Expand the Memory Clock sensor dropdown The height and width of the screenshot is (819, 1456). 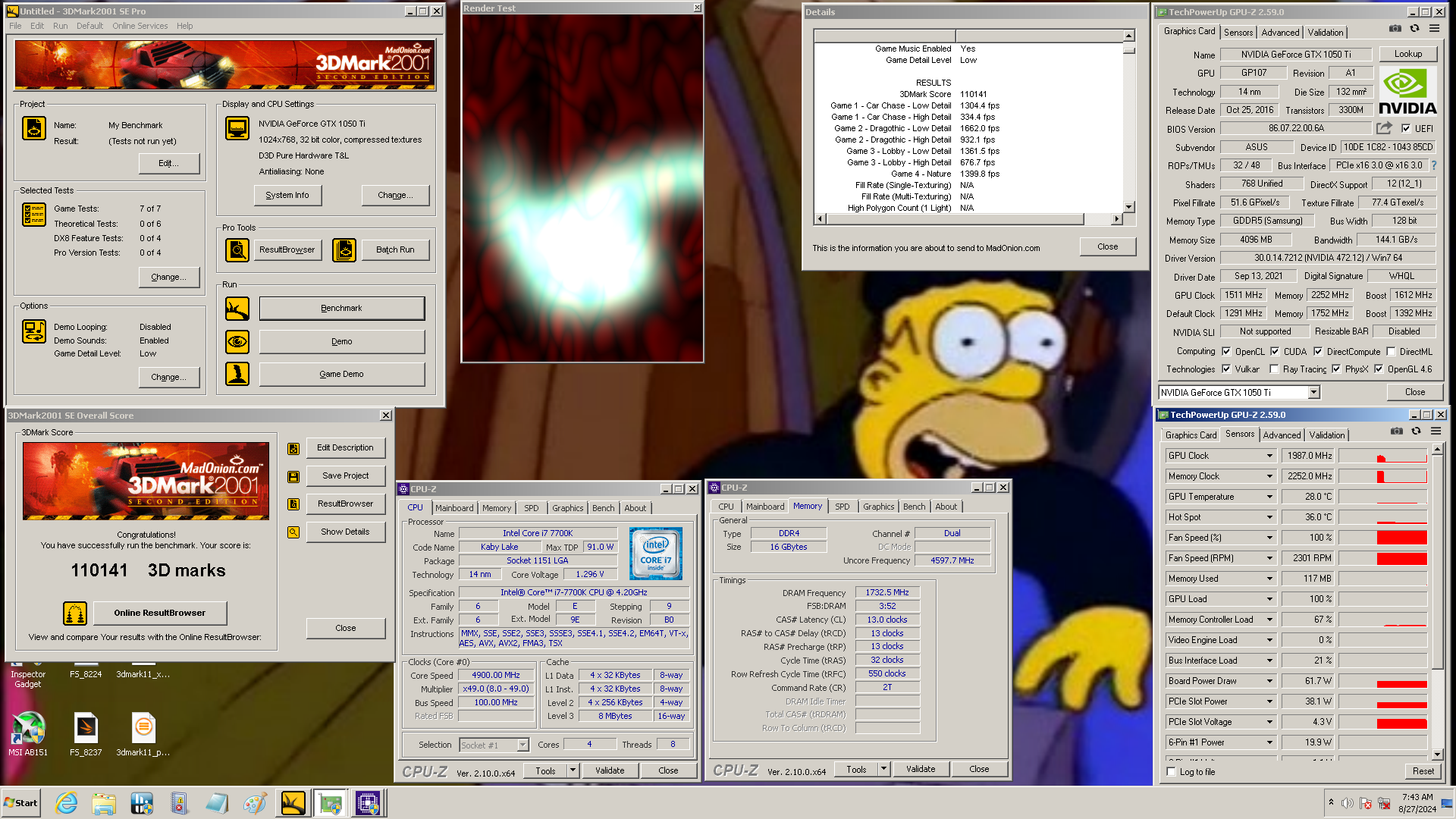point(1269,476)
